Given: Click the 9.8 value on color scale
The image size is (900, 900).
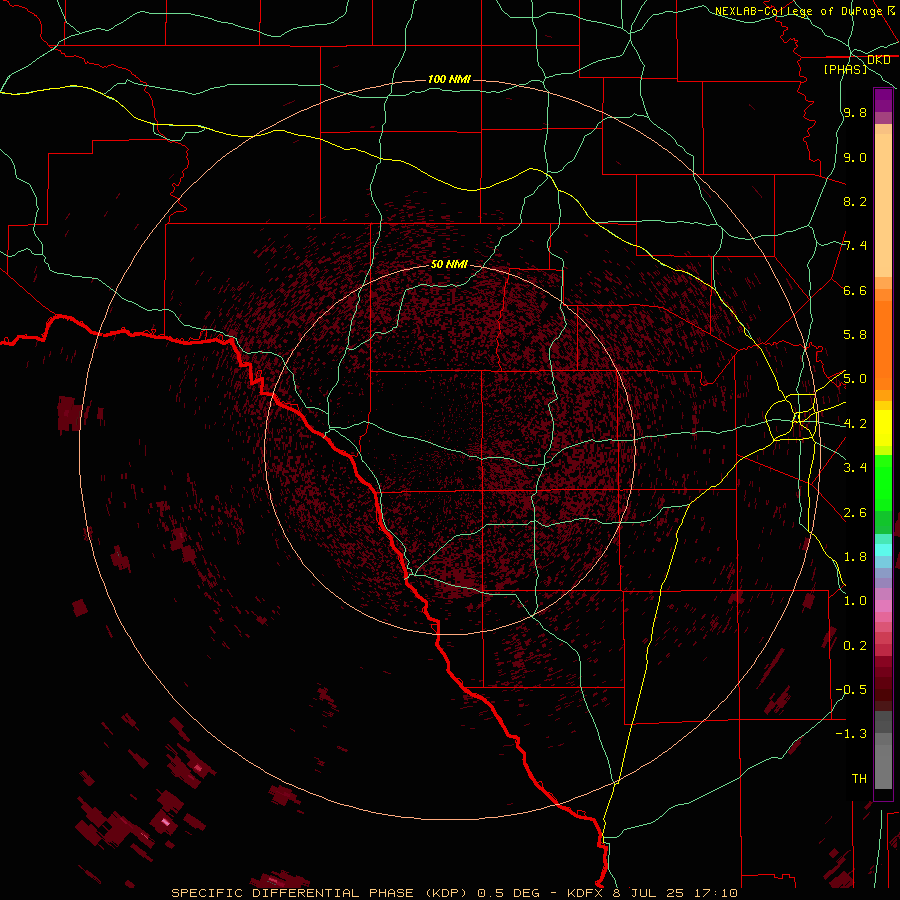Looking at the screenshot, I should point(855,113).
